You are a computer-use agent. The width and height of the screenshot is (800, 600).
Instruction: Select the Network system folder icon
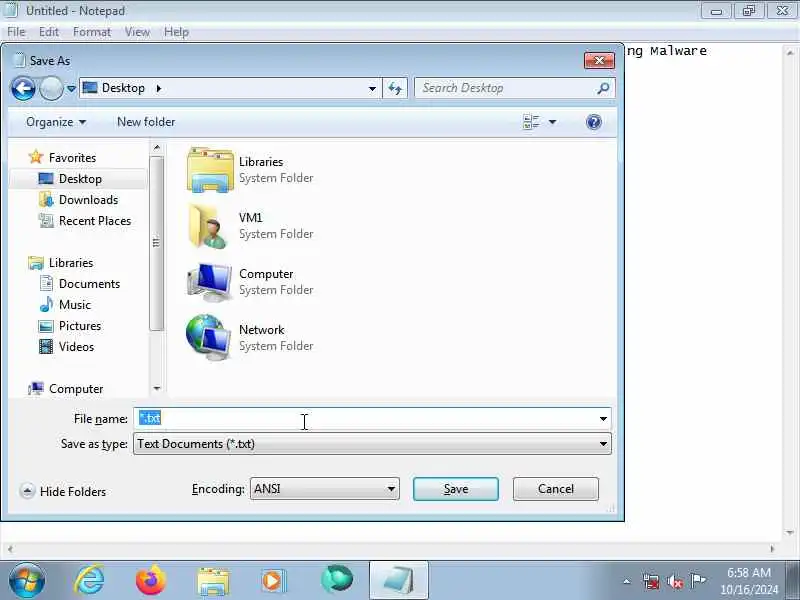pyautogui.click(x=208, y=338)
